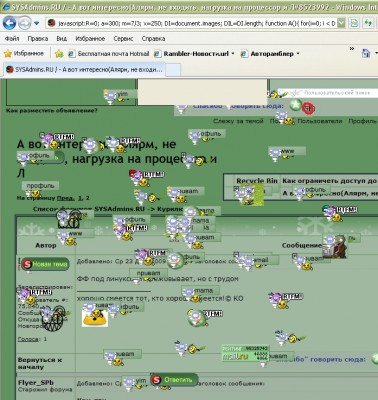Expand the Авторамблер dropdown arrow
Viewport: 378px width, 400px height.
coord(298,54)
